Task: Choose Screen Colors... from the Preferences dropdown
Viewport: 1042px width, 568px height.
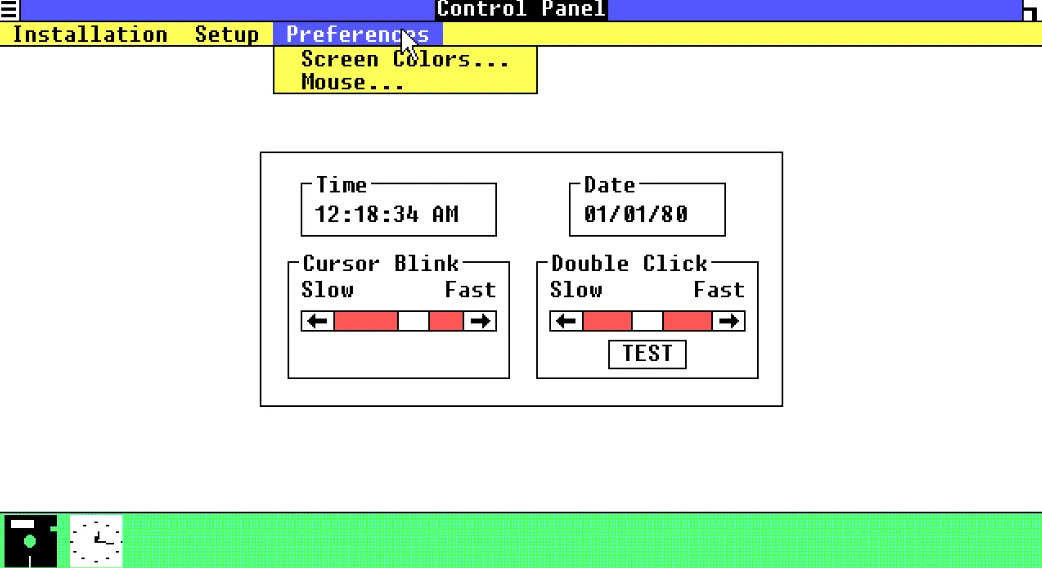Action: (405, 59)
